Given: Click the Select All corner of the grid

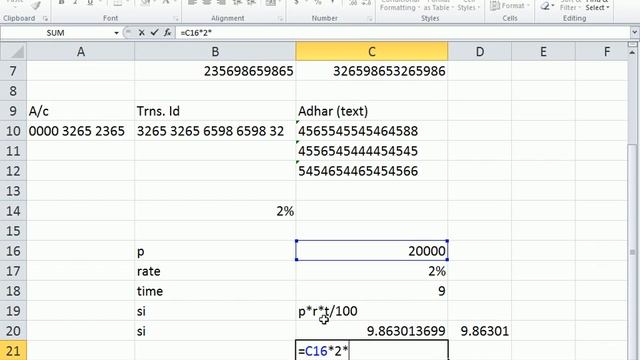Looking at the screenshot, I should click(13, 51).
